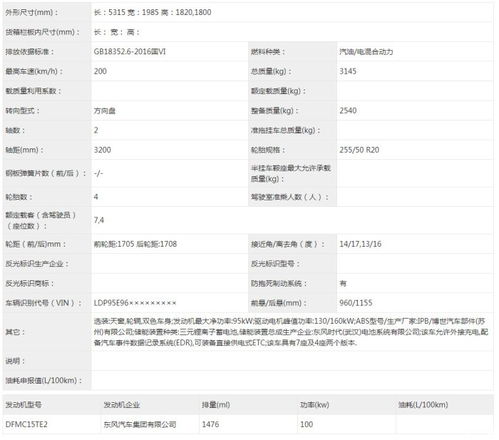
Task: Select the wheelbase value 3200
Action: click(x=102, y=150)
